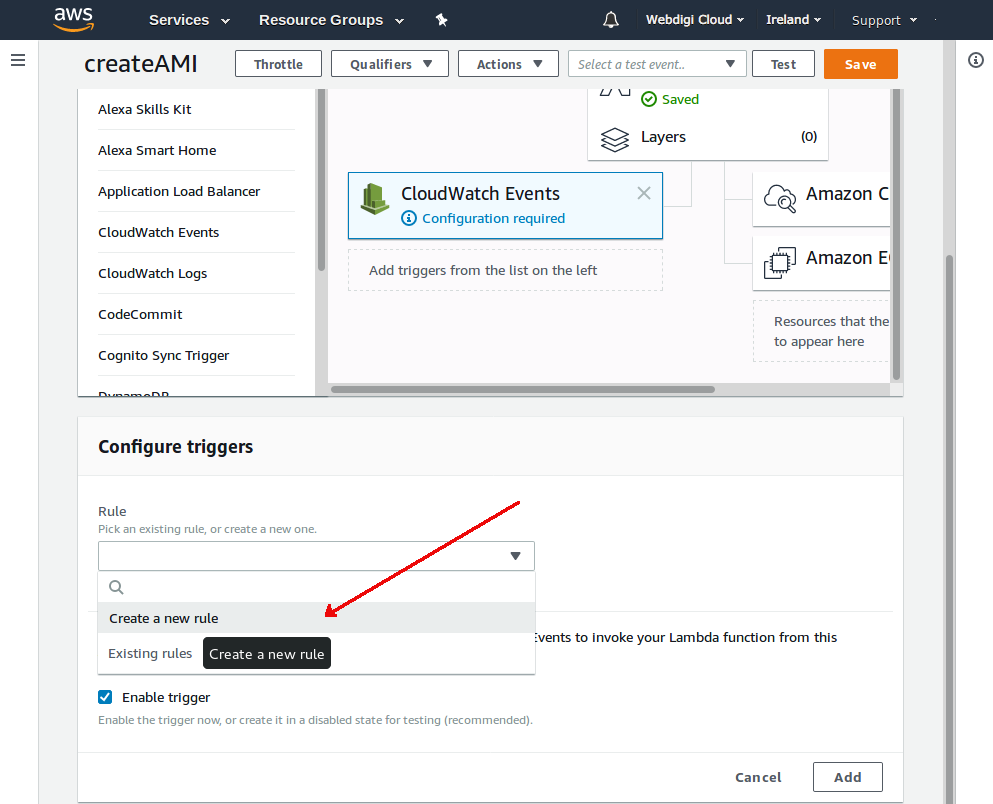Click the AWS logo

click(73, 19)
